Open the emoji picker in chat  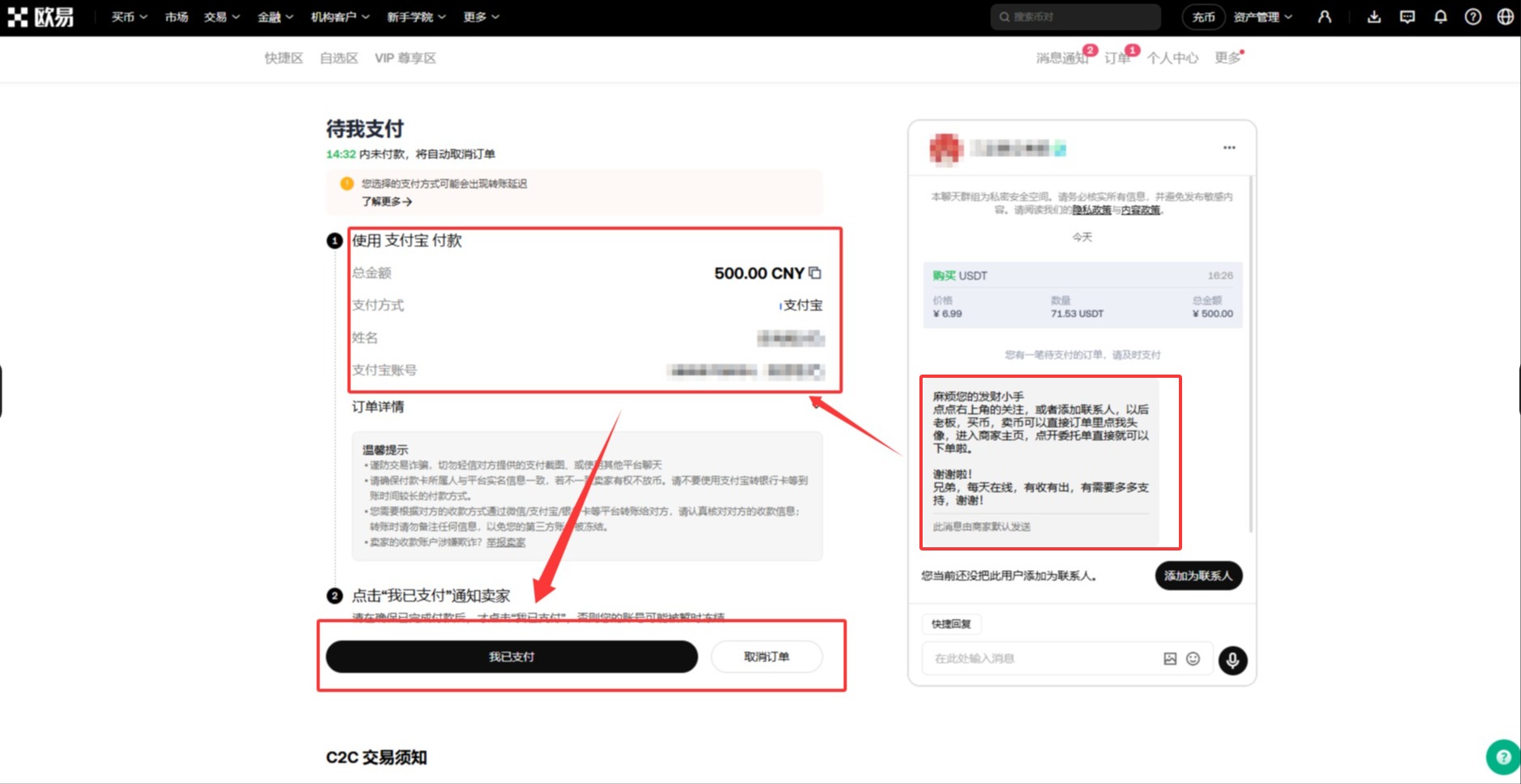1193,658
